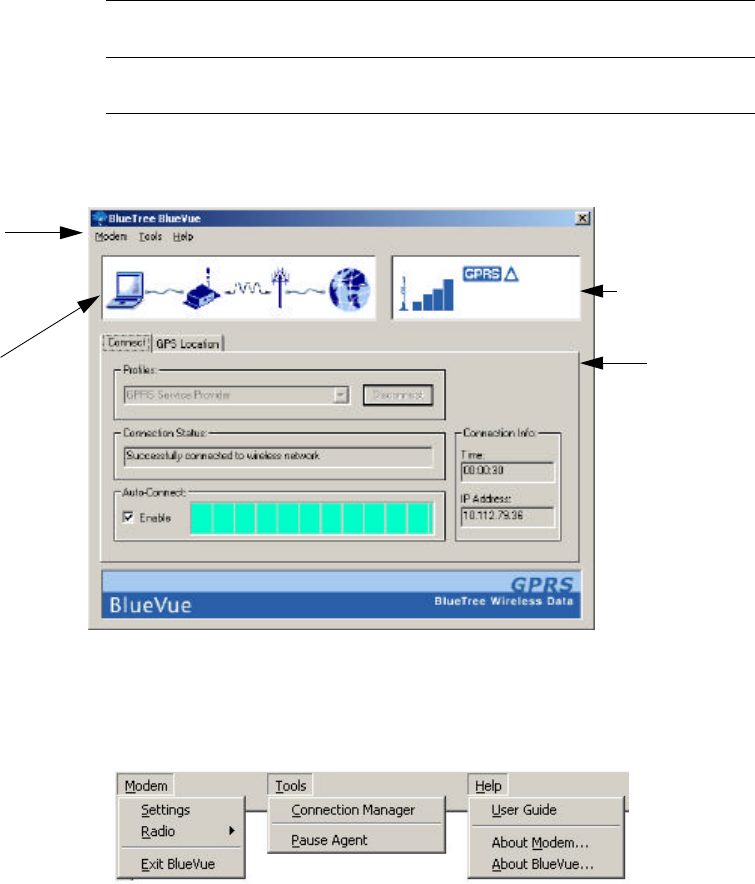Close the BlueTree BlueVue window

pyautogui.click(x=582, y=218)
